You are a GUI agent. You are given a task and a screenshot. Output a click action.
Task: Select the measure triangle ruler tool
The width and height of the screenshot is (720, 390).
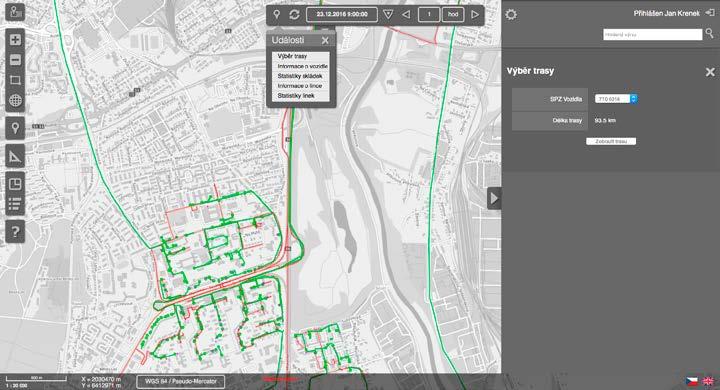click(15, 157)
